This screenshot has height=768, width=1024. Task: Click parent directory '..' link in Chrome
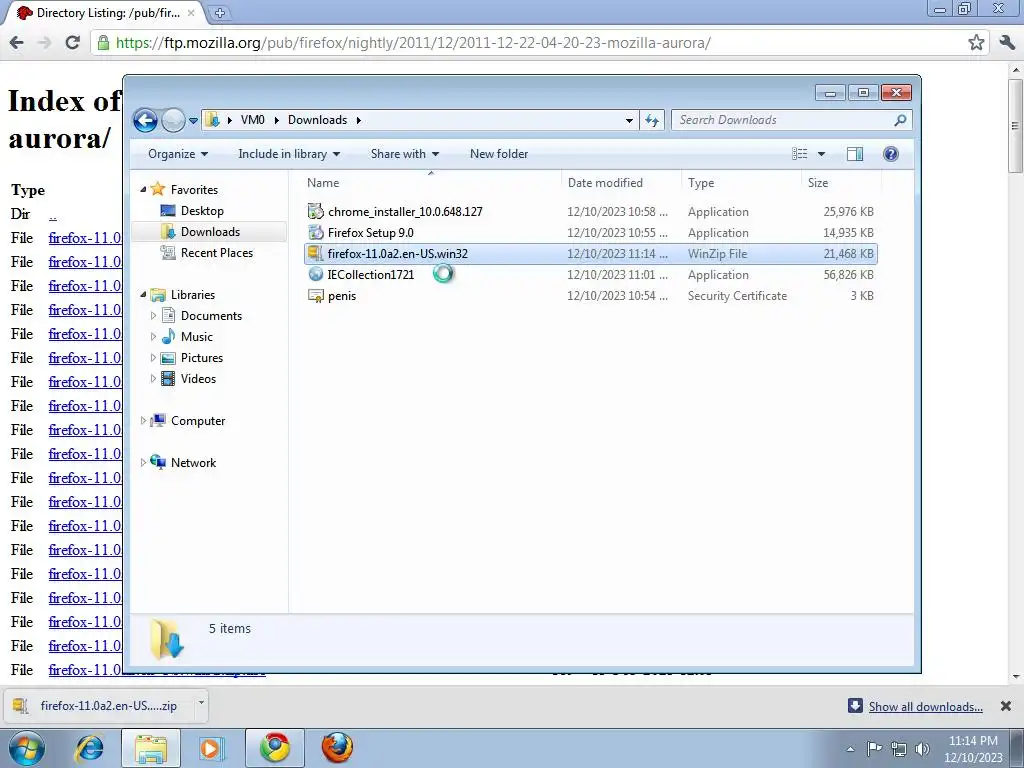click(x=53, y=215)
